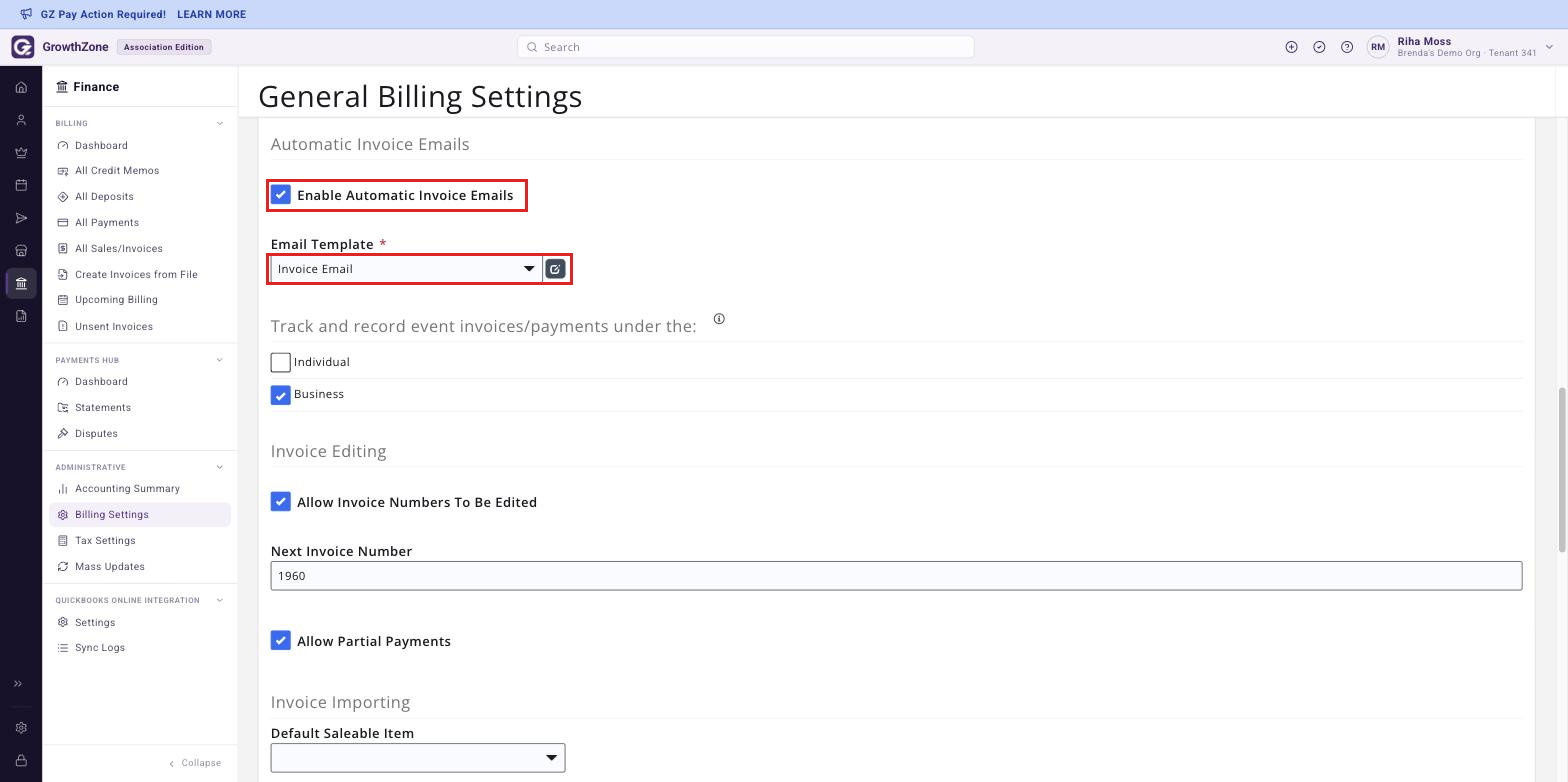Open the Default Saleable Item dropdown
The height and width of the screenshot is (782, 1568).
[x=418, y=758]
